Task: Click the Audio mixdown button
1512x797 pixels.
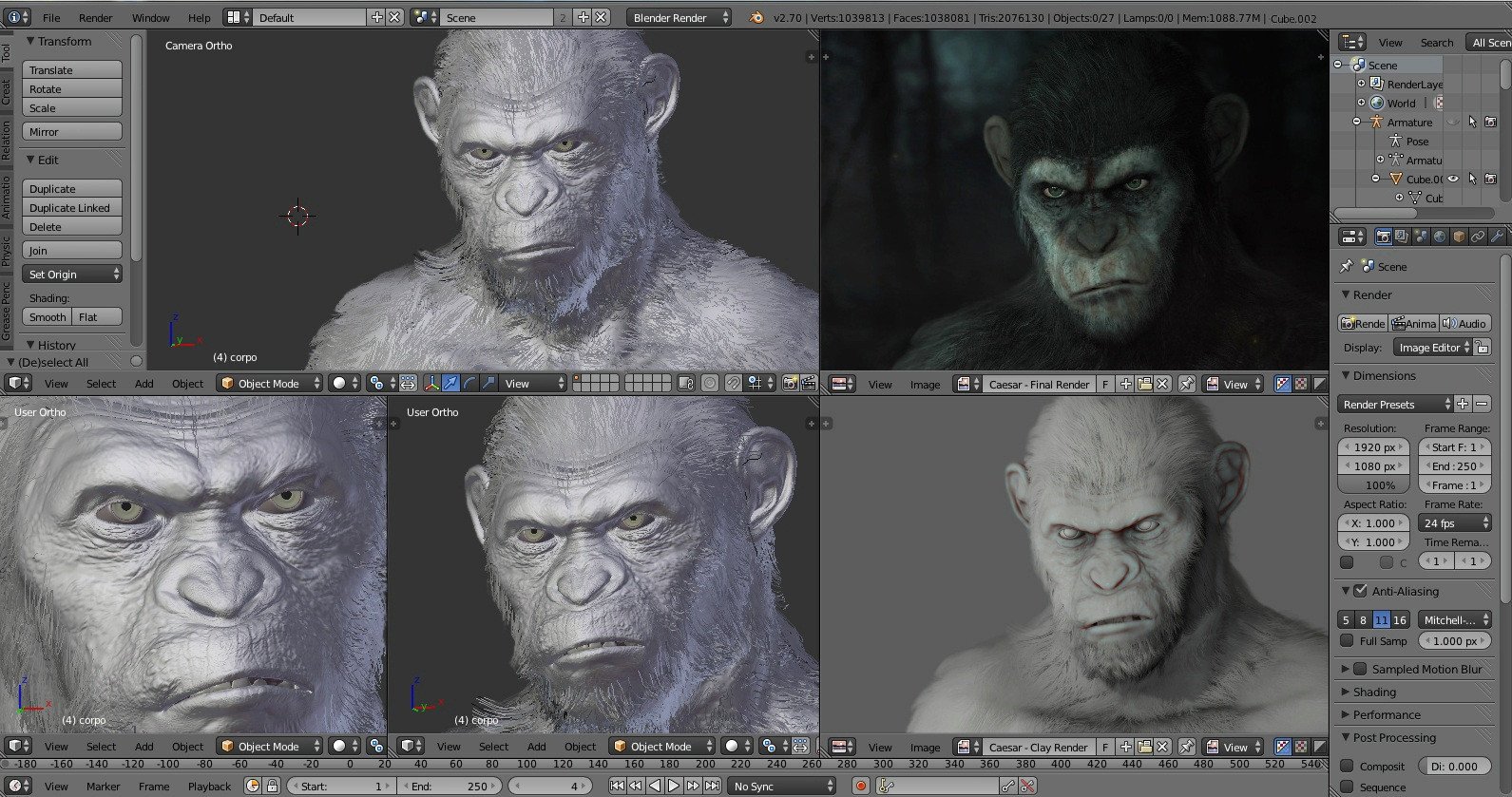Action: coord(1464,323)
